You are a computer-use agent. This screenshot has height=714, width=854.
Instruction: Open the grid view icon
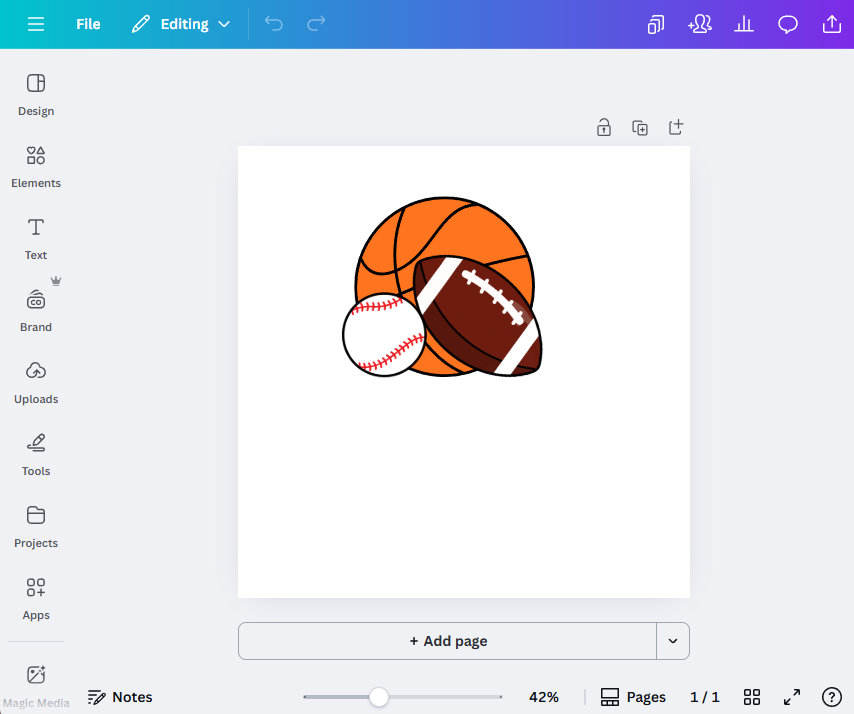point(752,697)
